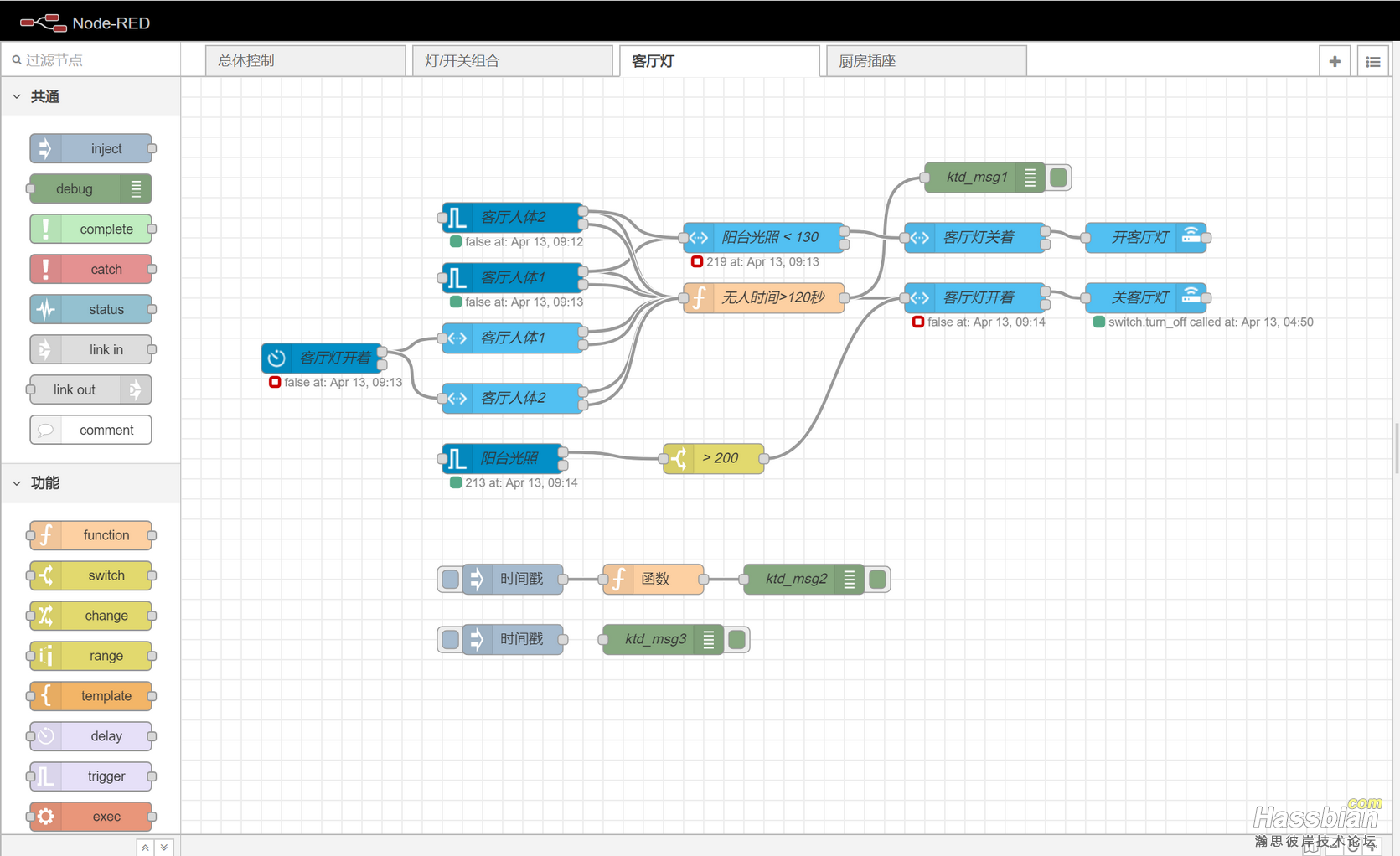
Task: Add a new flow tab
Action: tap(1335, 61)
